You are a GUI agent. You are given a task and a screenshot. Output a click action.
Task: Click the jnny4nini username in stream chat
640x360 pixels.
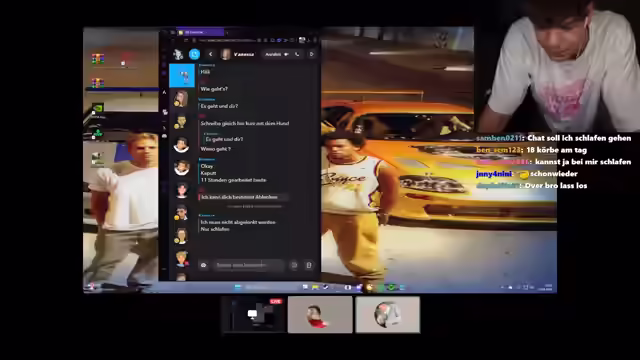point(494,174)
